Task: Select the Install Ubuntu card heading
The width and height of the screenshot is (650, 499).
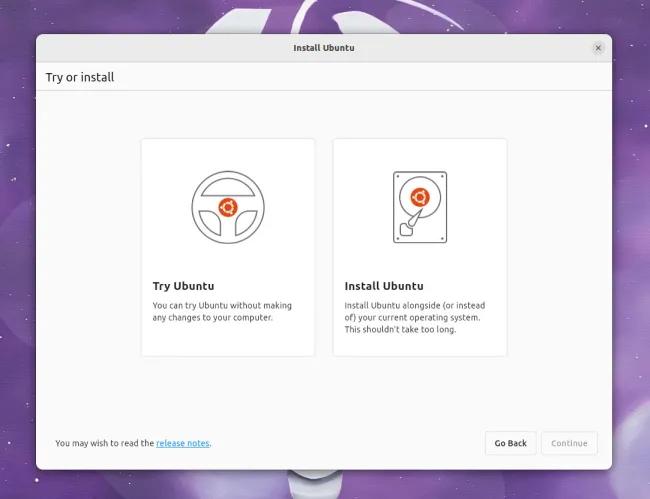Action: coord(384,286)
